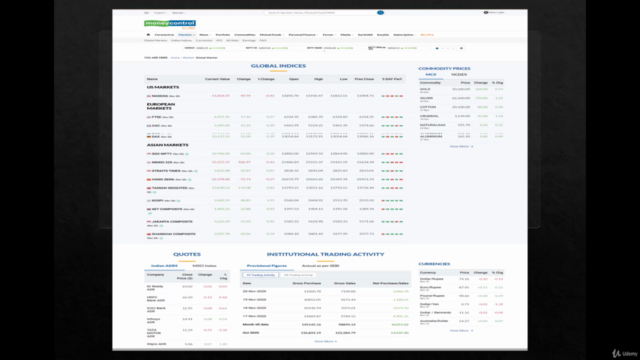Screen dimensions: 640x360
Task: Click Indian Indices in the sub-navigation
Action: (x=181, y=40)
